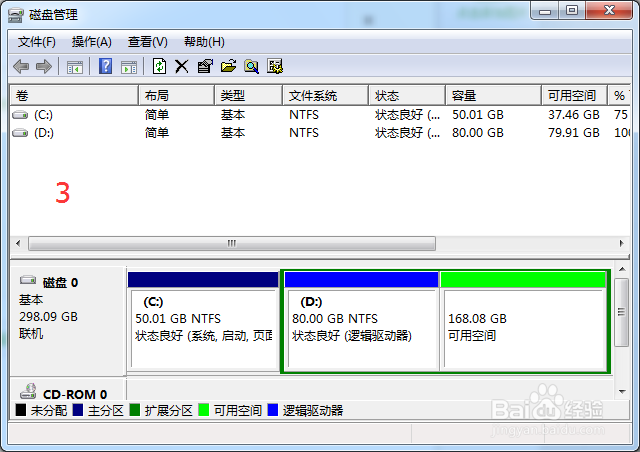Click the disk pane scroll down arrow
The image size is (640, 452).
click(622, 392)
